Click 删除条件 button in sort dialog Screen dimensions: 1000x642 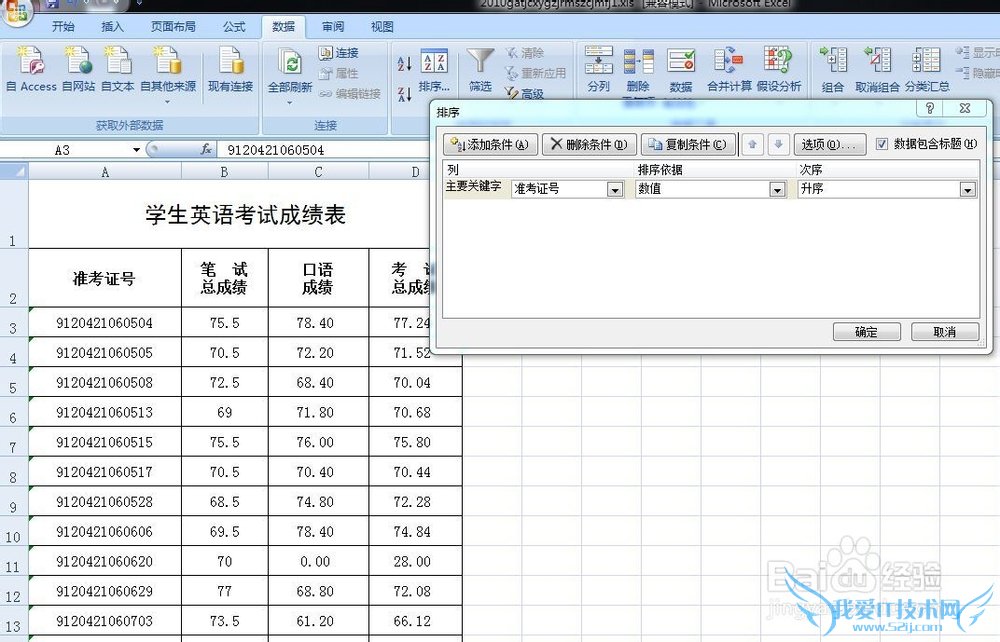pos(589,144)
